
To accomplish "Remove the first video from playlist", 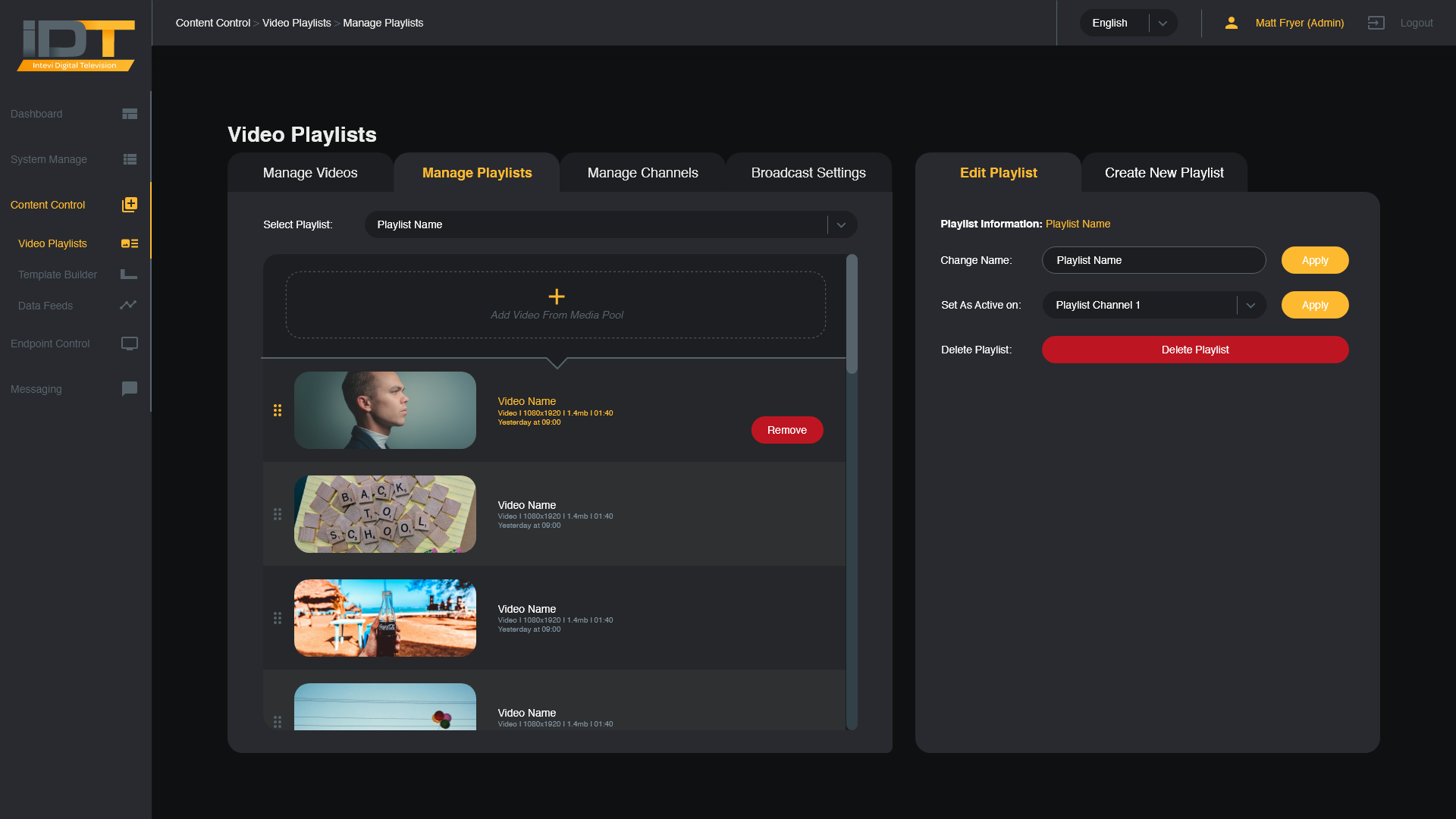I will [787, 430].
